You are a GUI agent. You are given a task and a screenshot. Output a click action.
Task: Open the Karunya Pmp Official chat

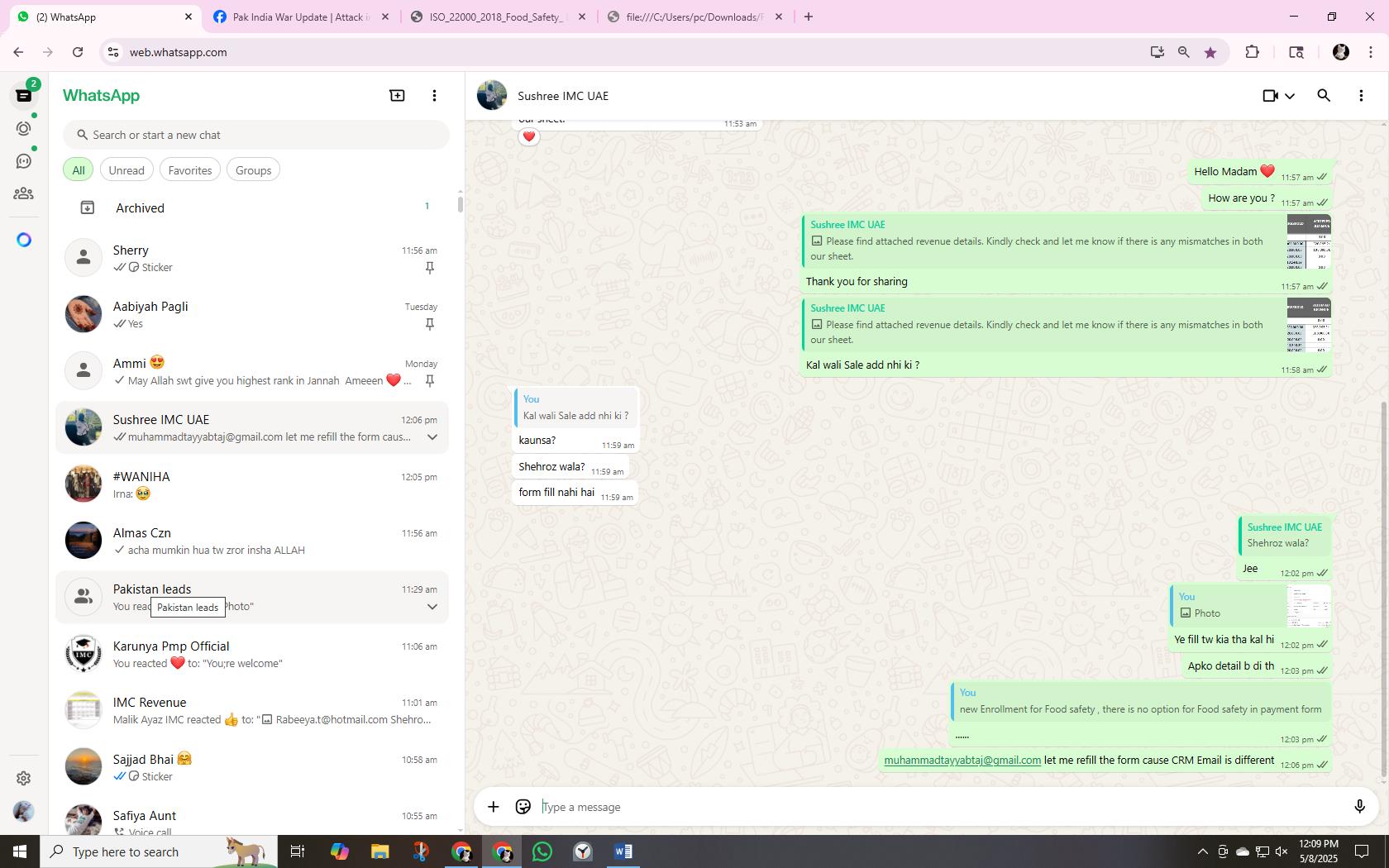[252, 654]
